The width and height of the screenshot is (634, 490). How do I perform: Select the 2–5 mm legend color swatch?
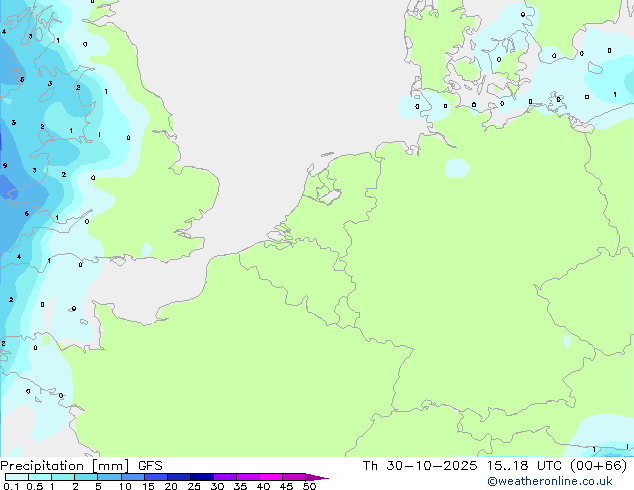[86, 477]
